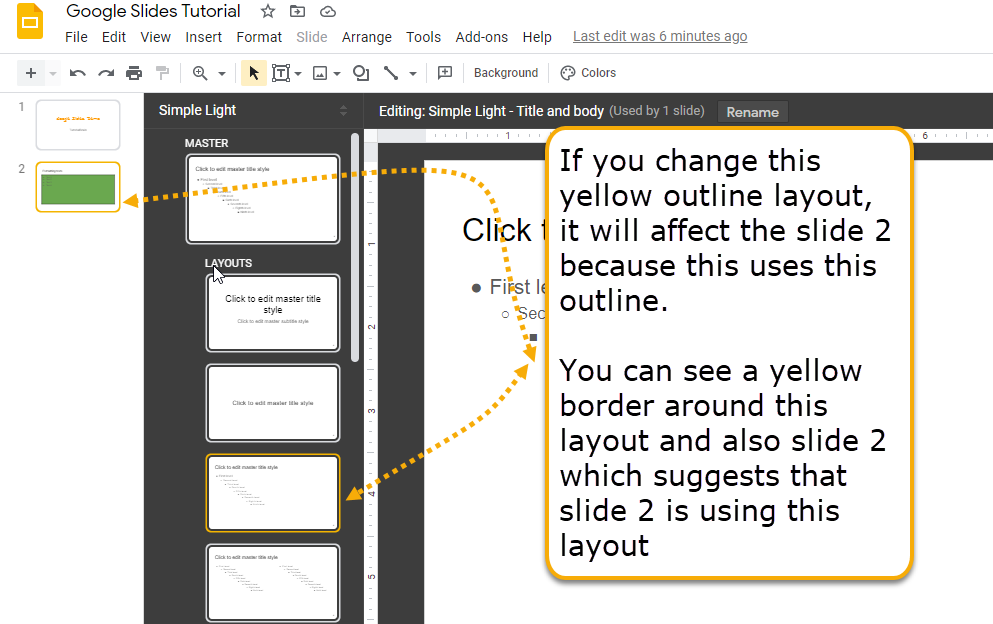The width and height of the screenshot is (993, 624).
Task: Redo the last action
Action: pyautogui.click(x=106, y=73)
